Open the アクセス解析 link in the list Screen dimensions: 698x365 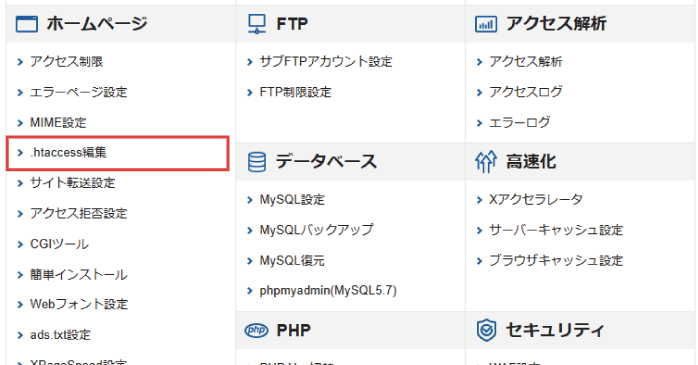point(526,61)
